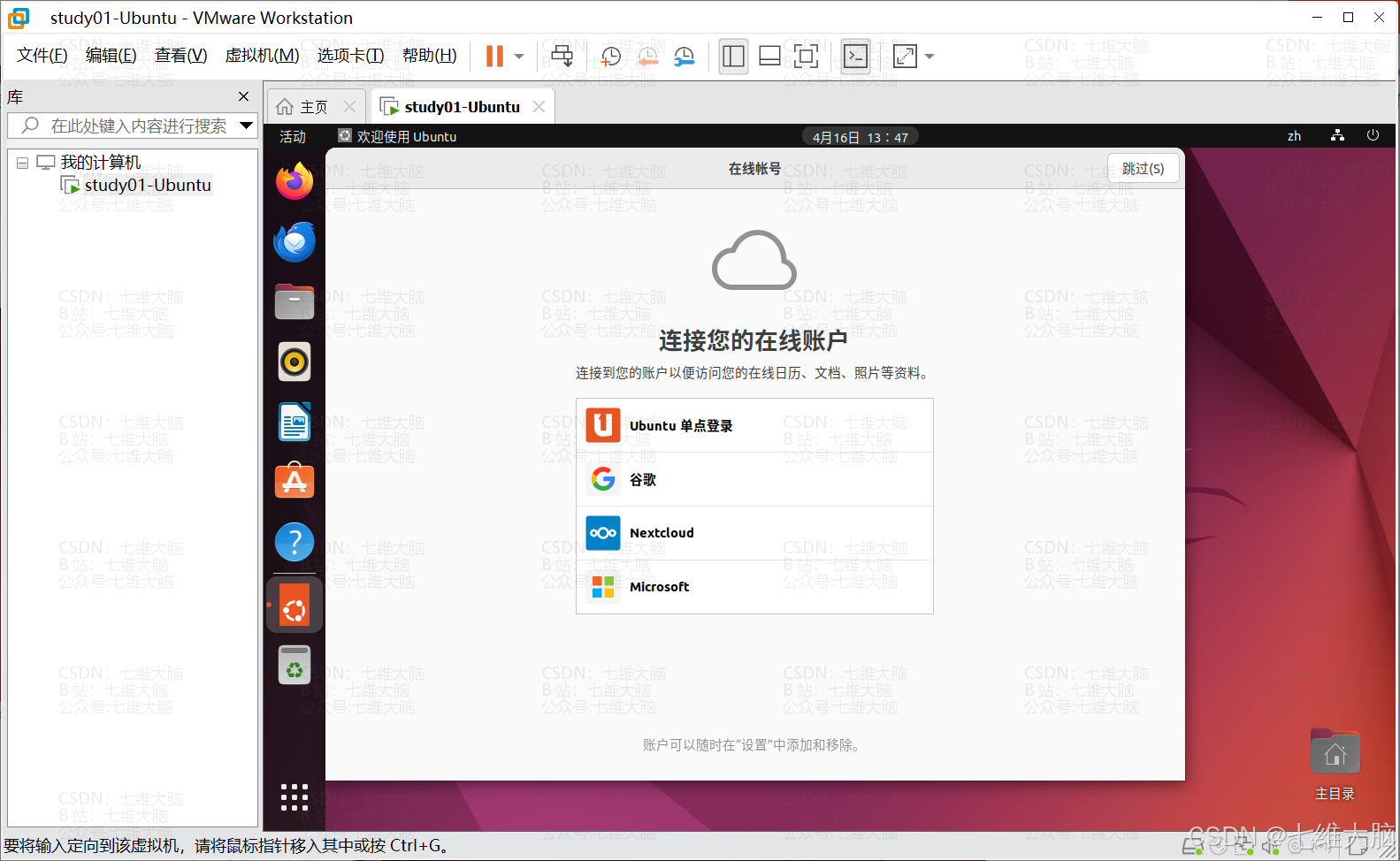Viewport: 1400px width, 861px height.
Task: Open the stretch display dropdown arrow
Action: [x=930, y=57]
